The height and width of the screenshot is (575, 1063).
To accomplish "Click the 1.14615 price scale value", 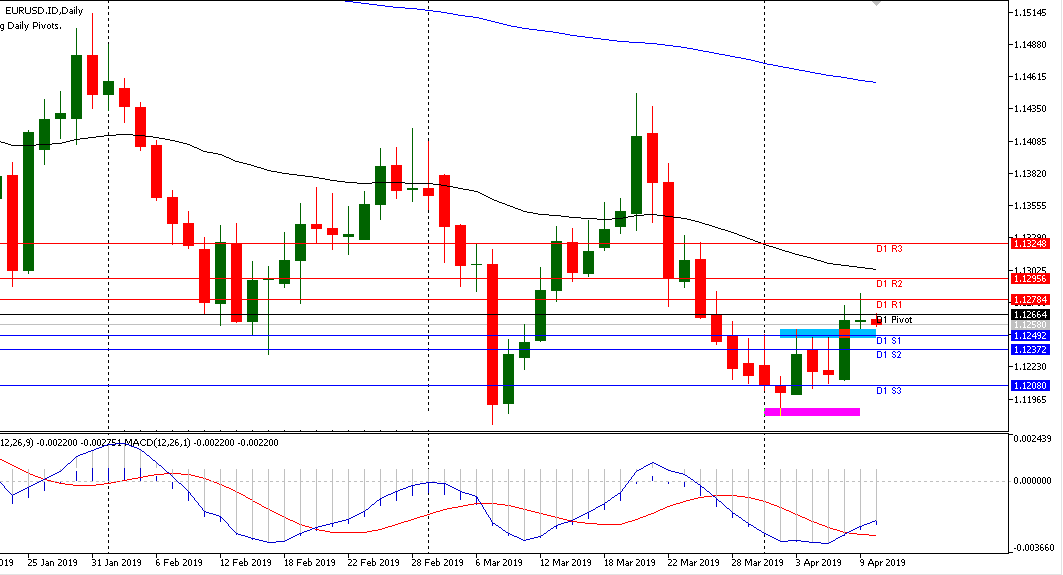I will pos(1030,77).
